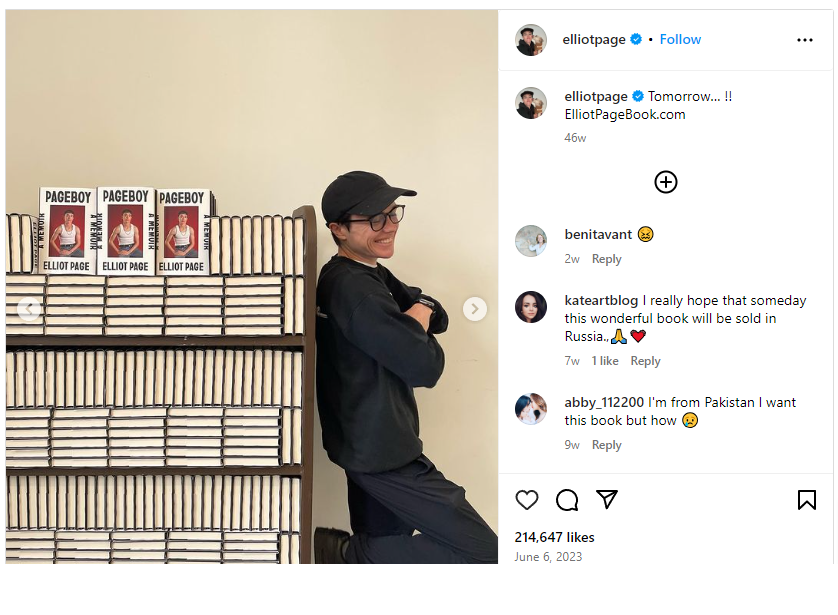Open elliotpage profile from header username
This screenshot has width=838, height=615.
[594, 40]
